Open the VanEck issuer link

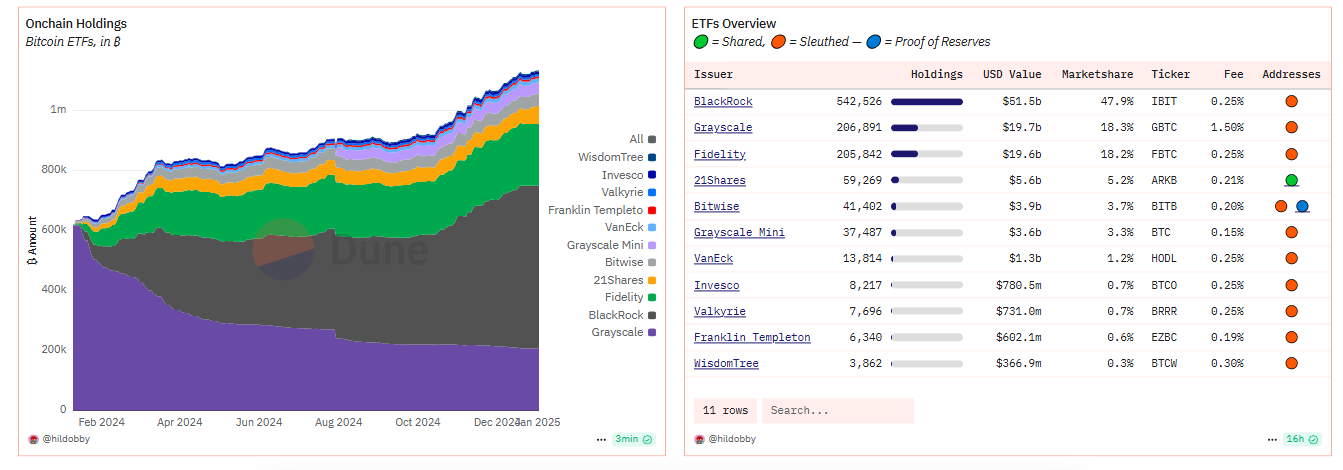(713, 258)
